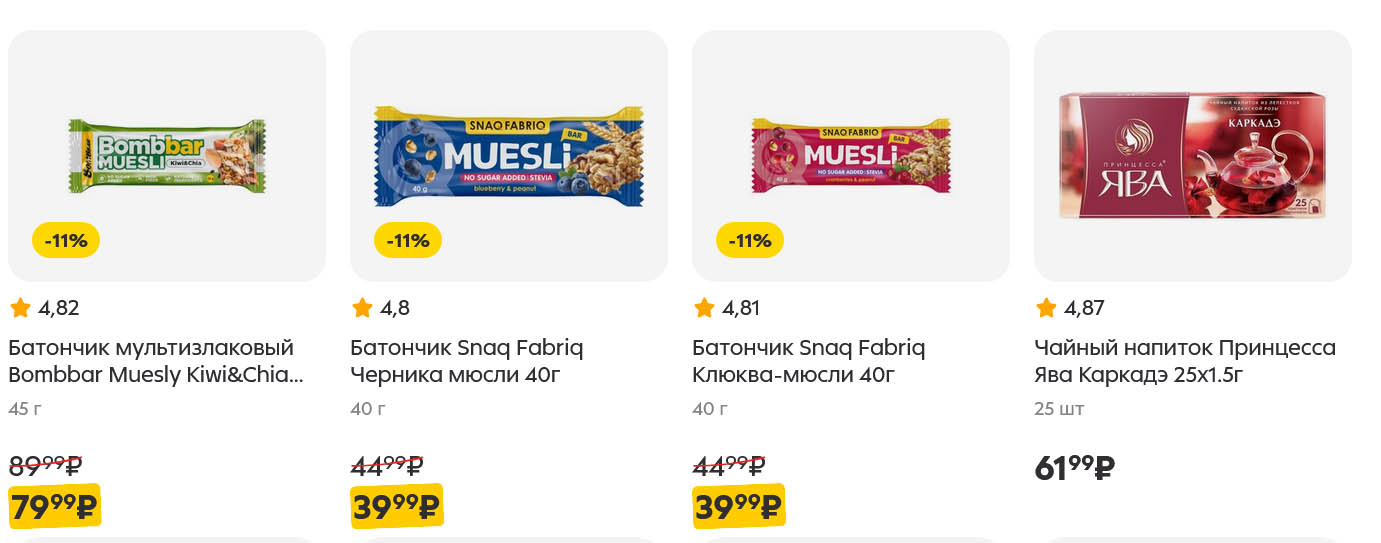Click the 39.99₽ price of Черника bar

point(396,508)
